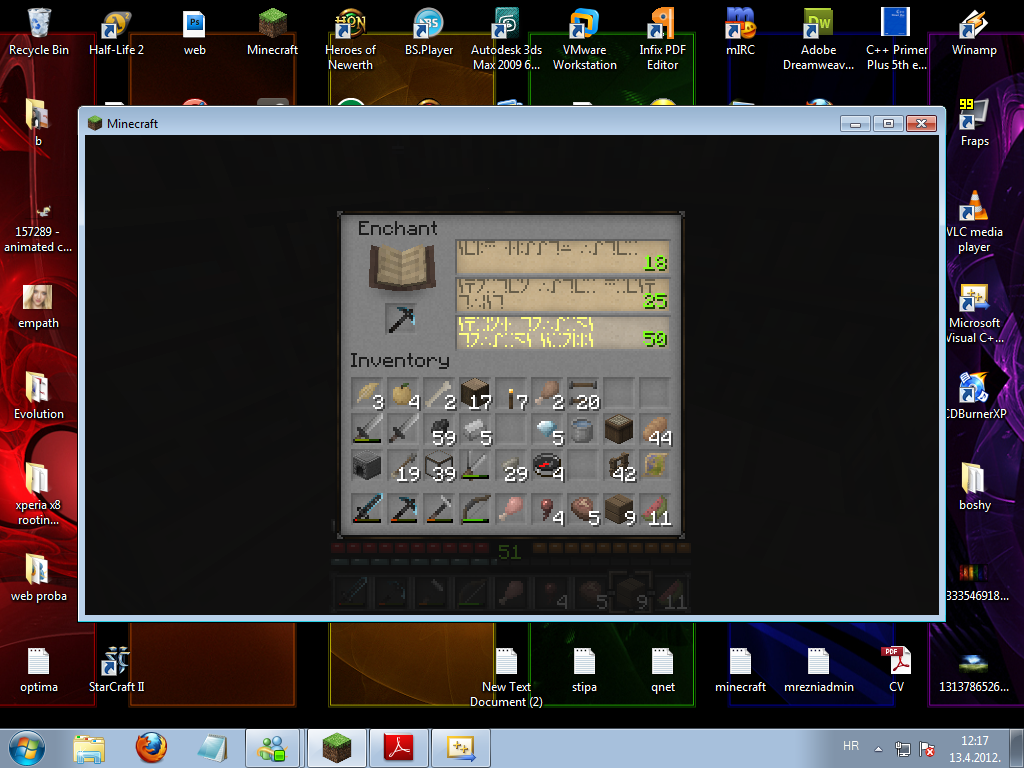Pick the diamond pickaxe in the enchant slot

402,319
